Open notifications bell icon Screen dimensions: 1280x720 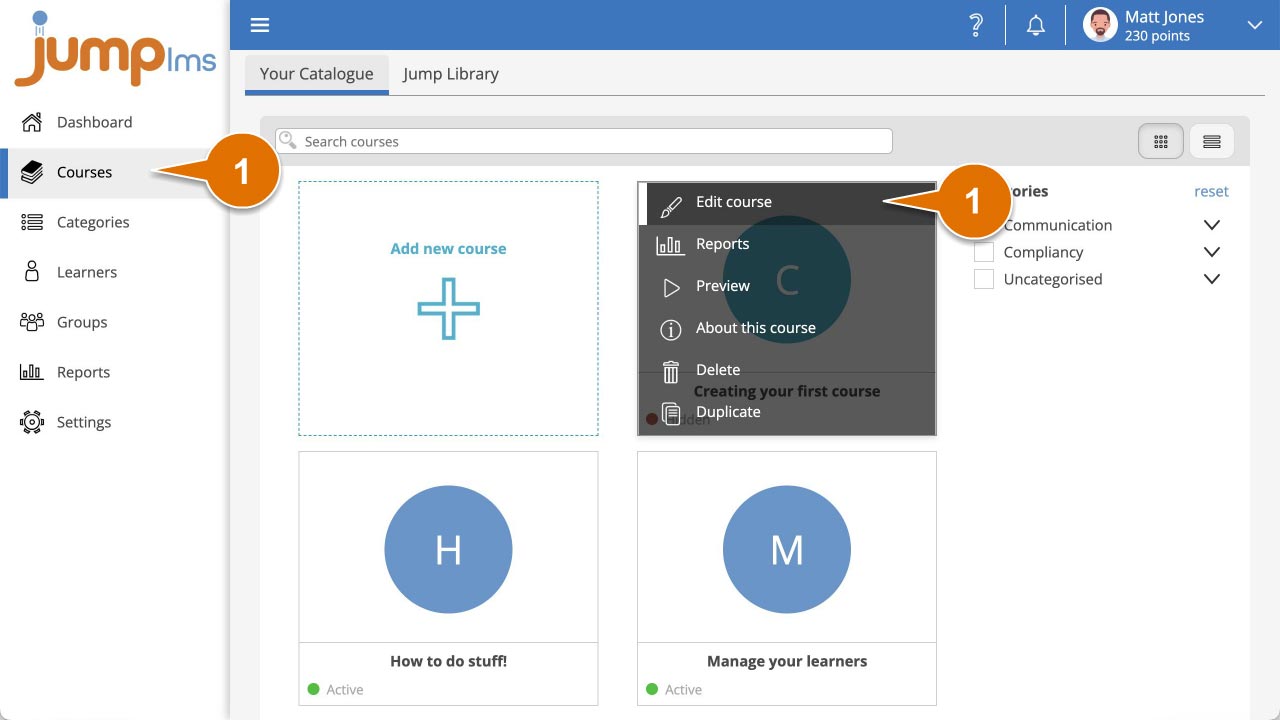point(1036,26)
